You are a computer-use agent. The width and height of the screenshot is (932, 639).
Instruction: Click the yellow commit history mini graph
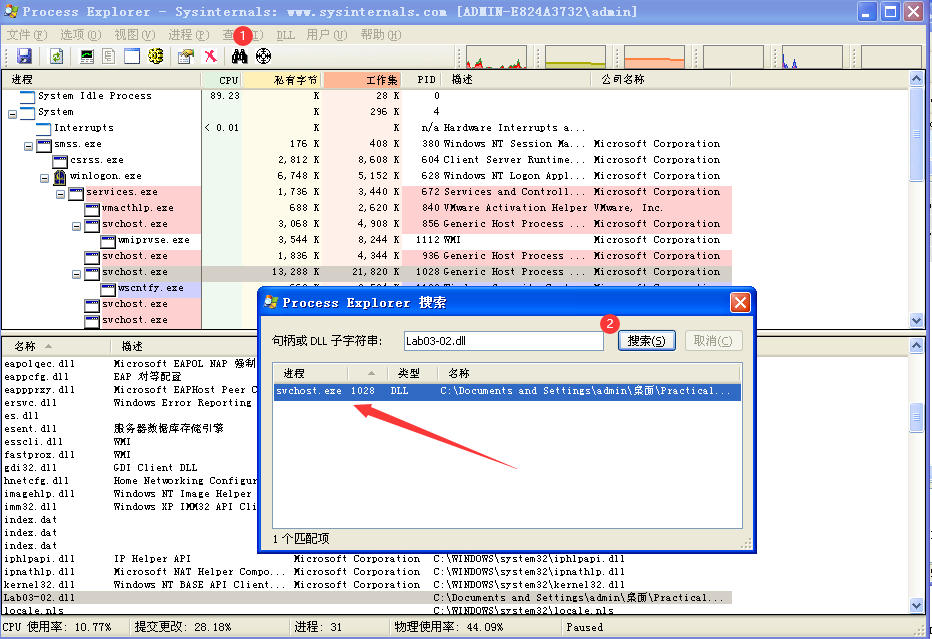[575, 57]
